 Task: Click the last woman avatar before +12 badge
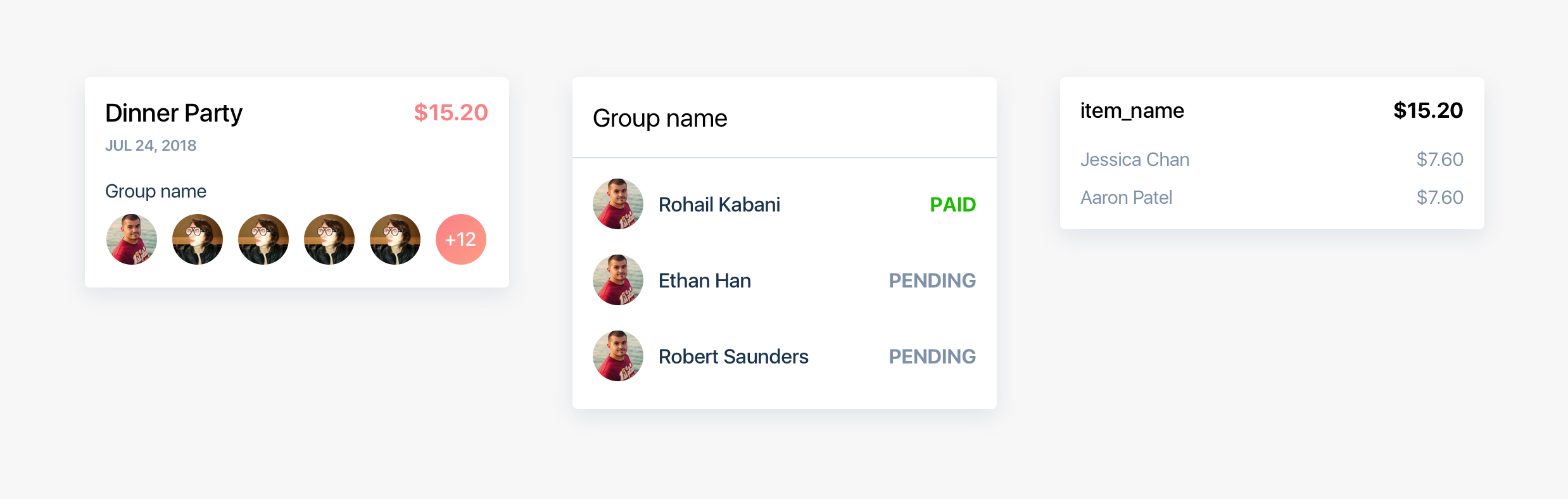395,239
